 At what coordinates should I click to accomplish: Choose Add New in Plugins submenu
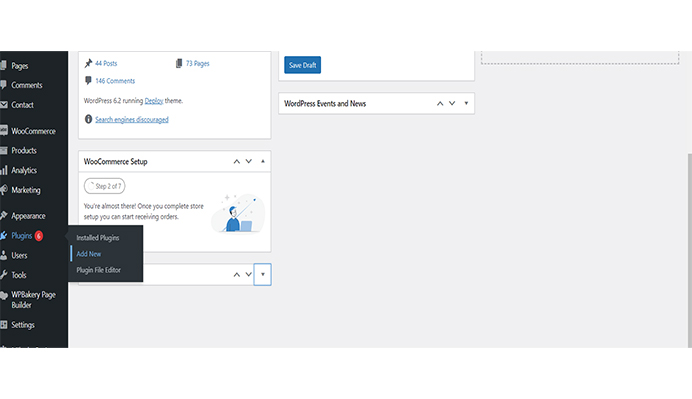point(89,254)
